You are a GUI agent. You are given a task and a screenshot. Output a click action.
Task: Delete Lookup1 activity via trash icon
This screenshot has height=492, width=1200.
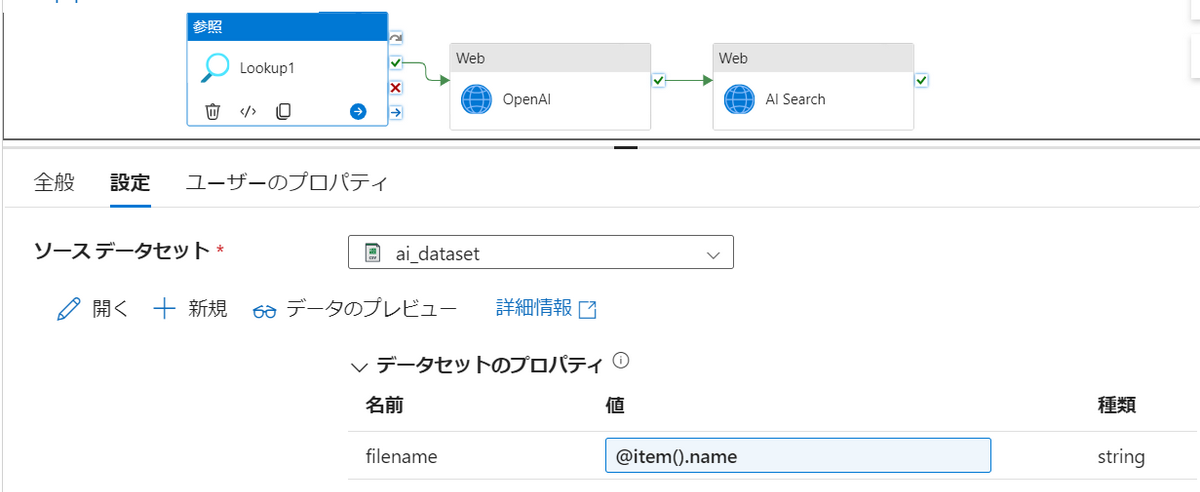(x=212, y=111)
